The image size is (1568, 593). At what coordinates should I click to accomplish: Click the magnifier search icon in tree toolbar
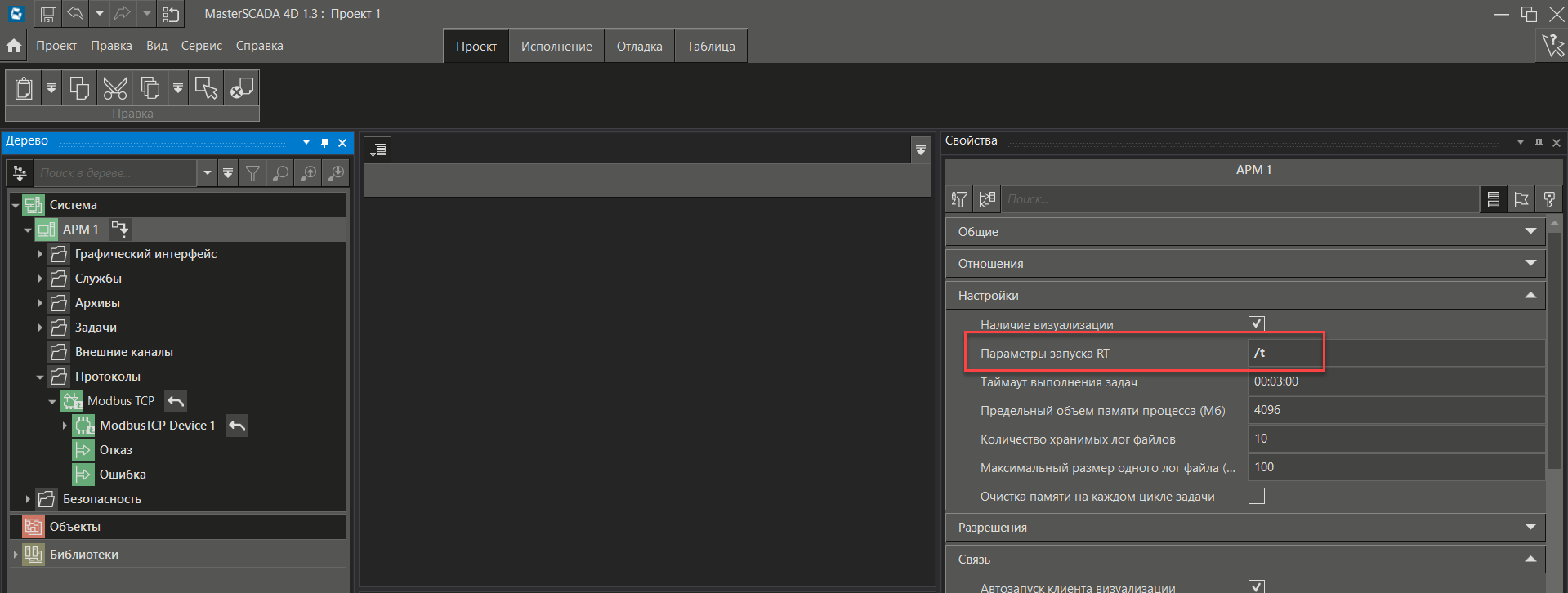pos(280,173)
